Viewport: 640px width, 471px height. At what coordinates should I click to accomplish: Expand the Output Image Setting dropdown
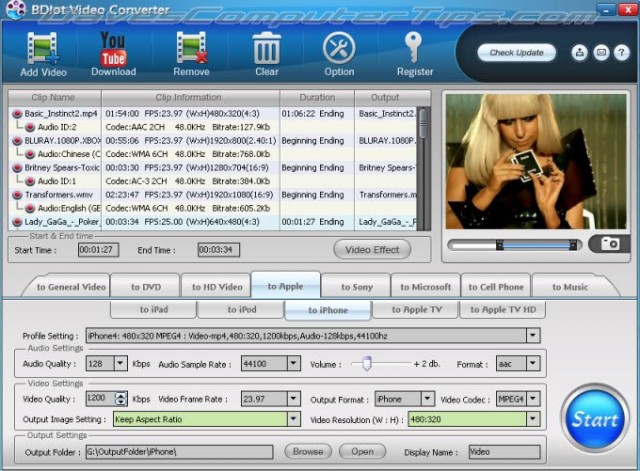293,419
